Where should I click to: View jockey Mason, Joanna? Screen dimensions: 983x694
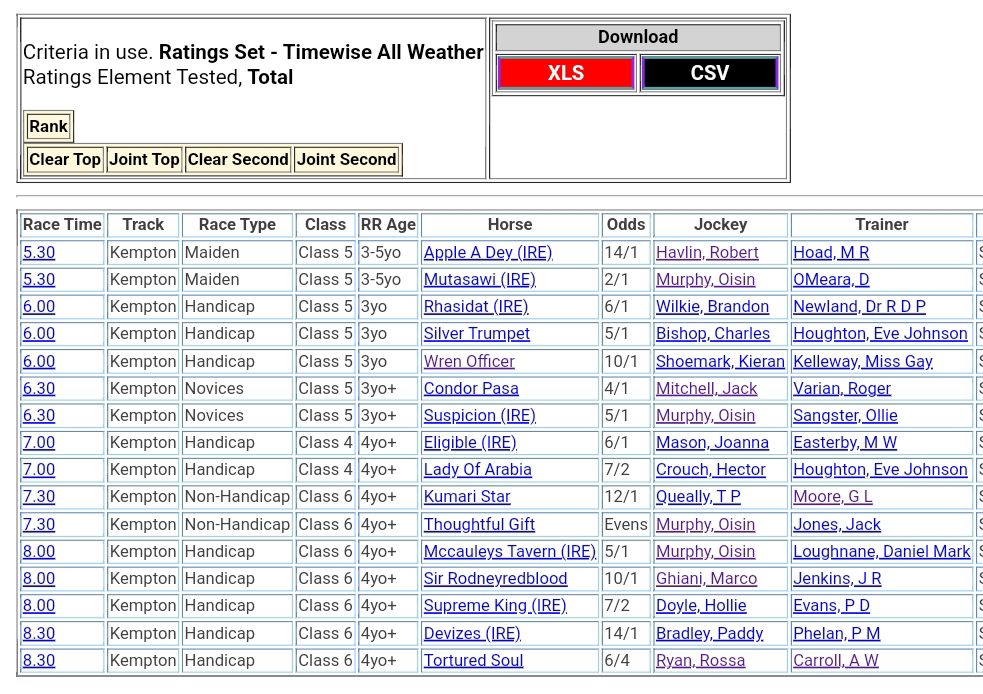coord(712,443)
